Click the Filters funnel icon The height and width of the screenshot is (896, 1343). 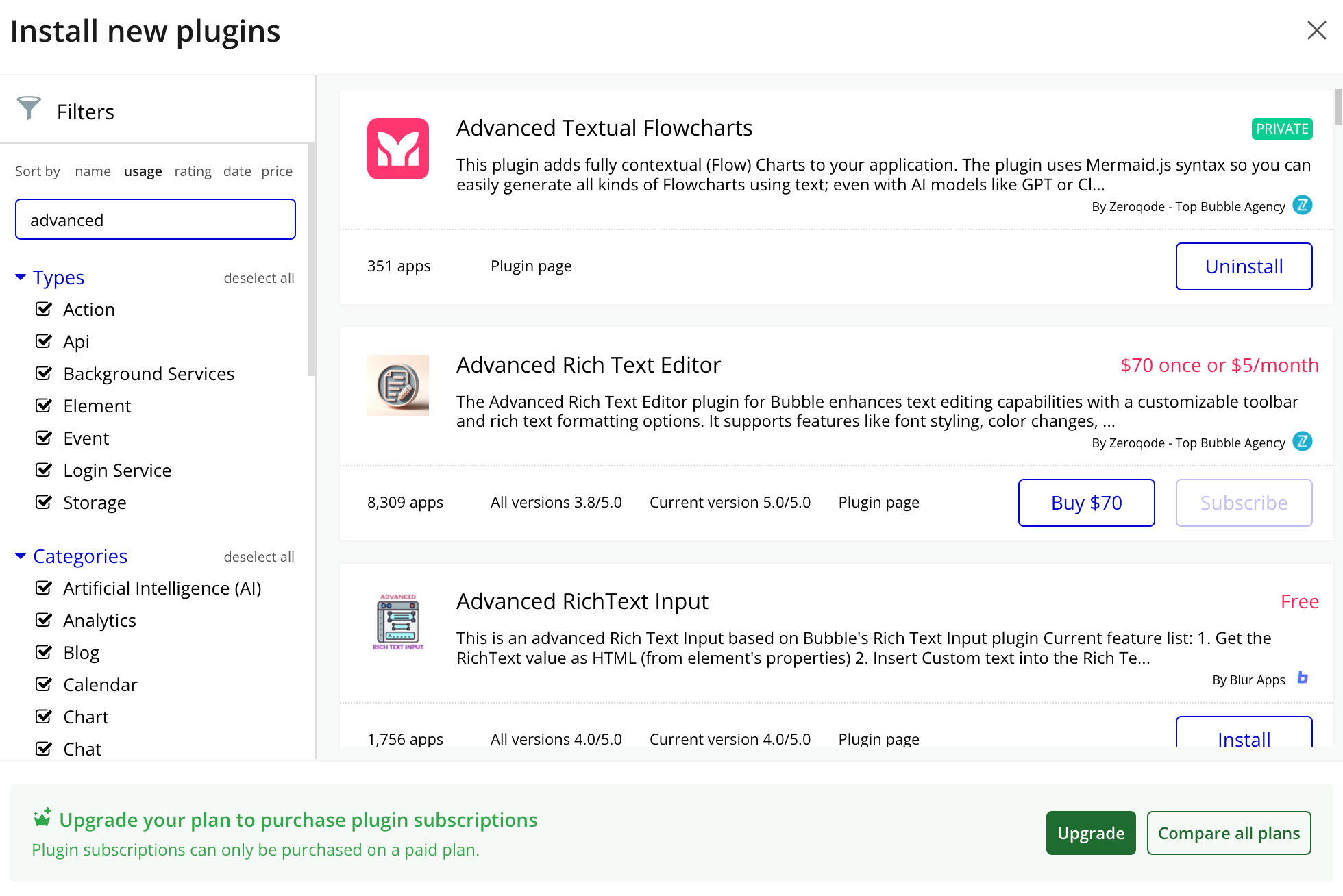coord(29,108)
